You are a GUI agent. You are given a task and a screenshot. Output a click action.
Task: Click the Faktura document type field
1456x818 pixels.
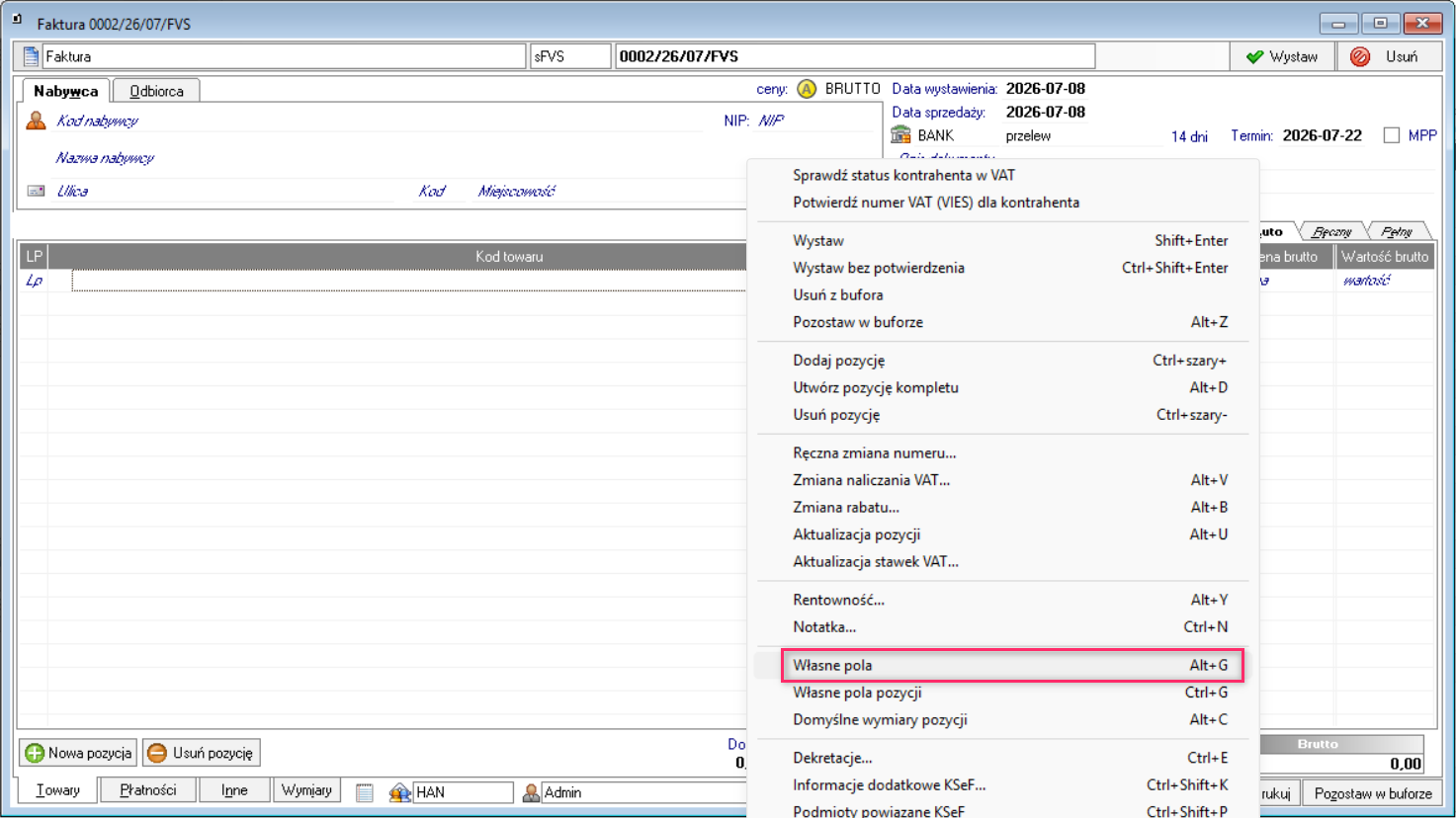point(284,56)
